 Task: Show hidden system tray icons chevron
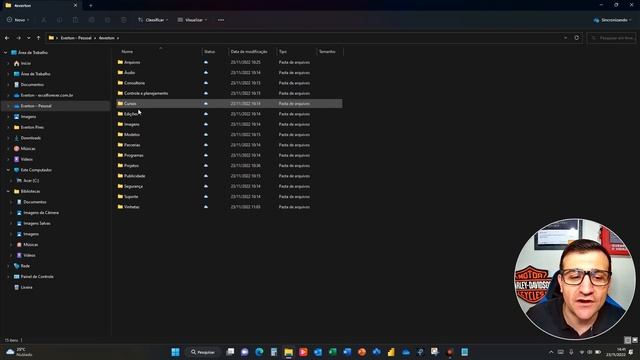(551, 352)
